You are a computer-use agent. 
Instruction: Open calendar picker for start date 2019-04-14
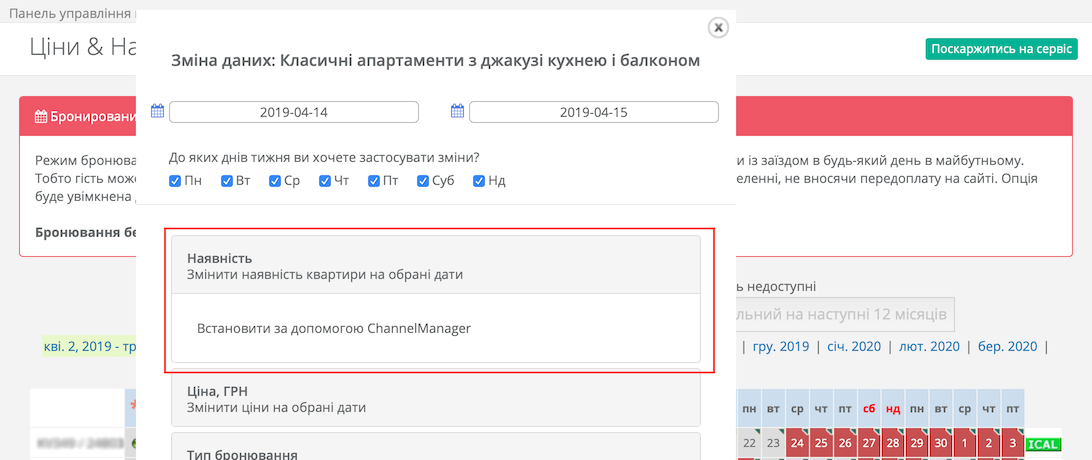157,111
